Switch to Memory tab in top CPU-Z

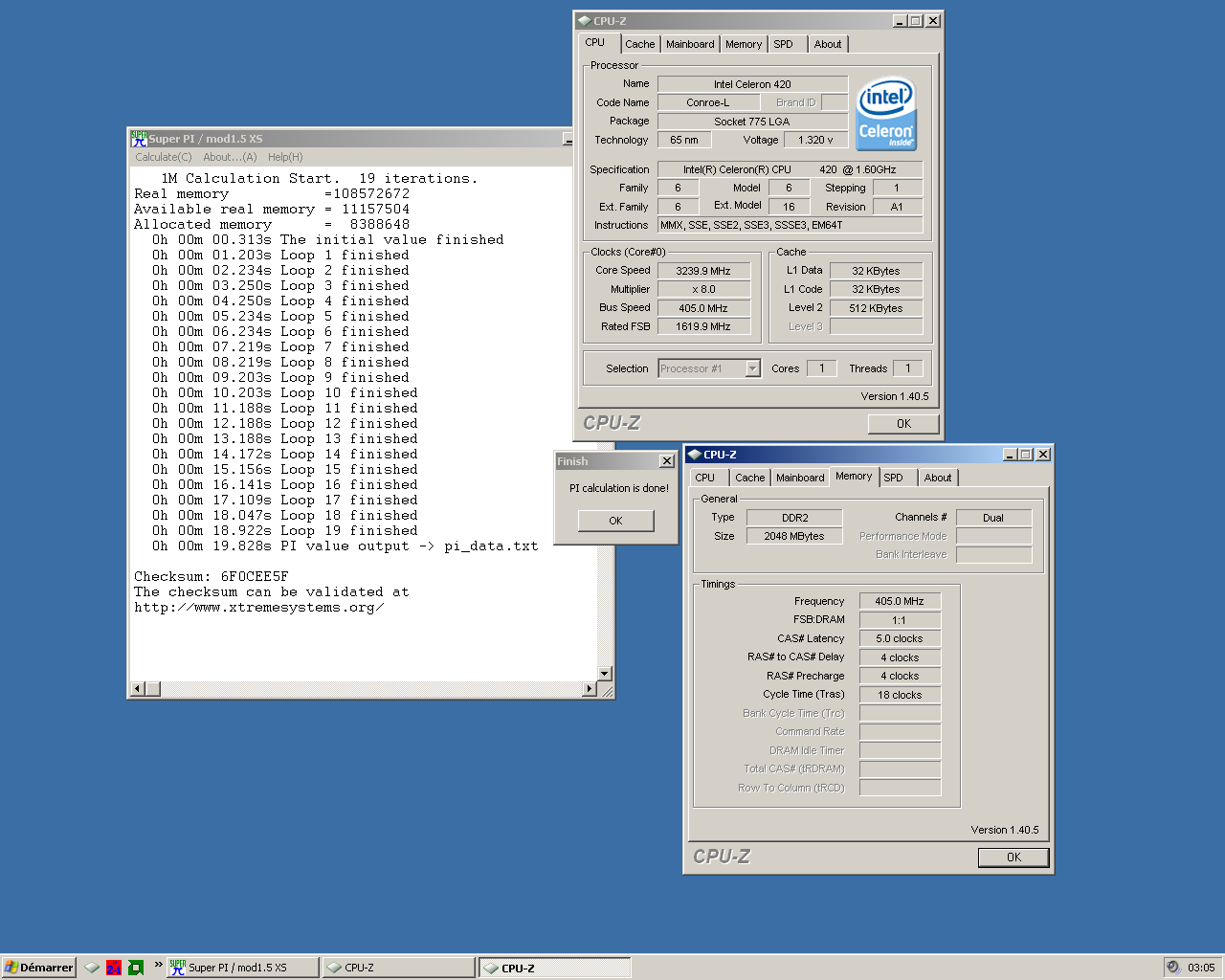[744, 44]
